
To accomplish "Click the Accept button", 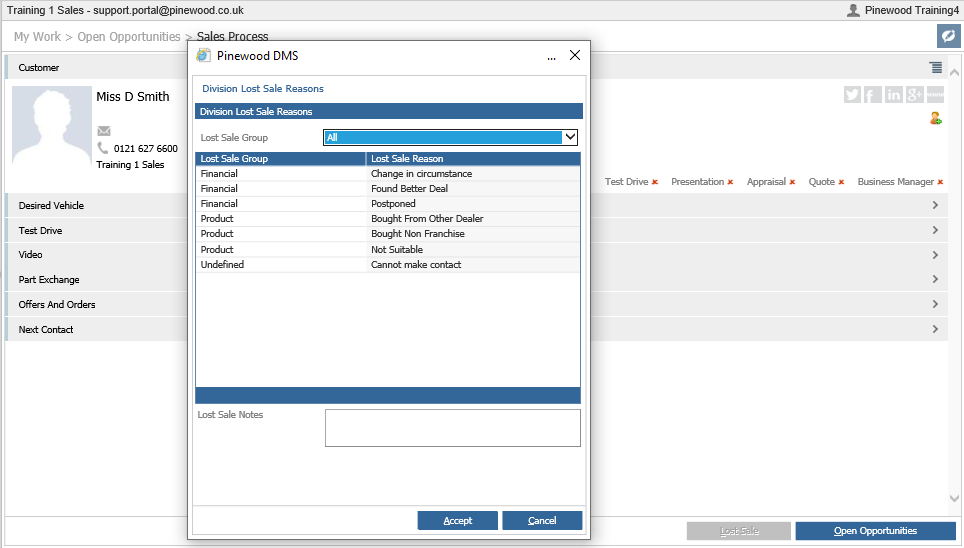I will 457,520.
